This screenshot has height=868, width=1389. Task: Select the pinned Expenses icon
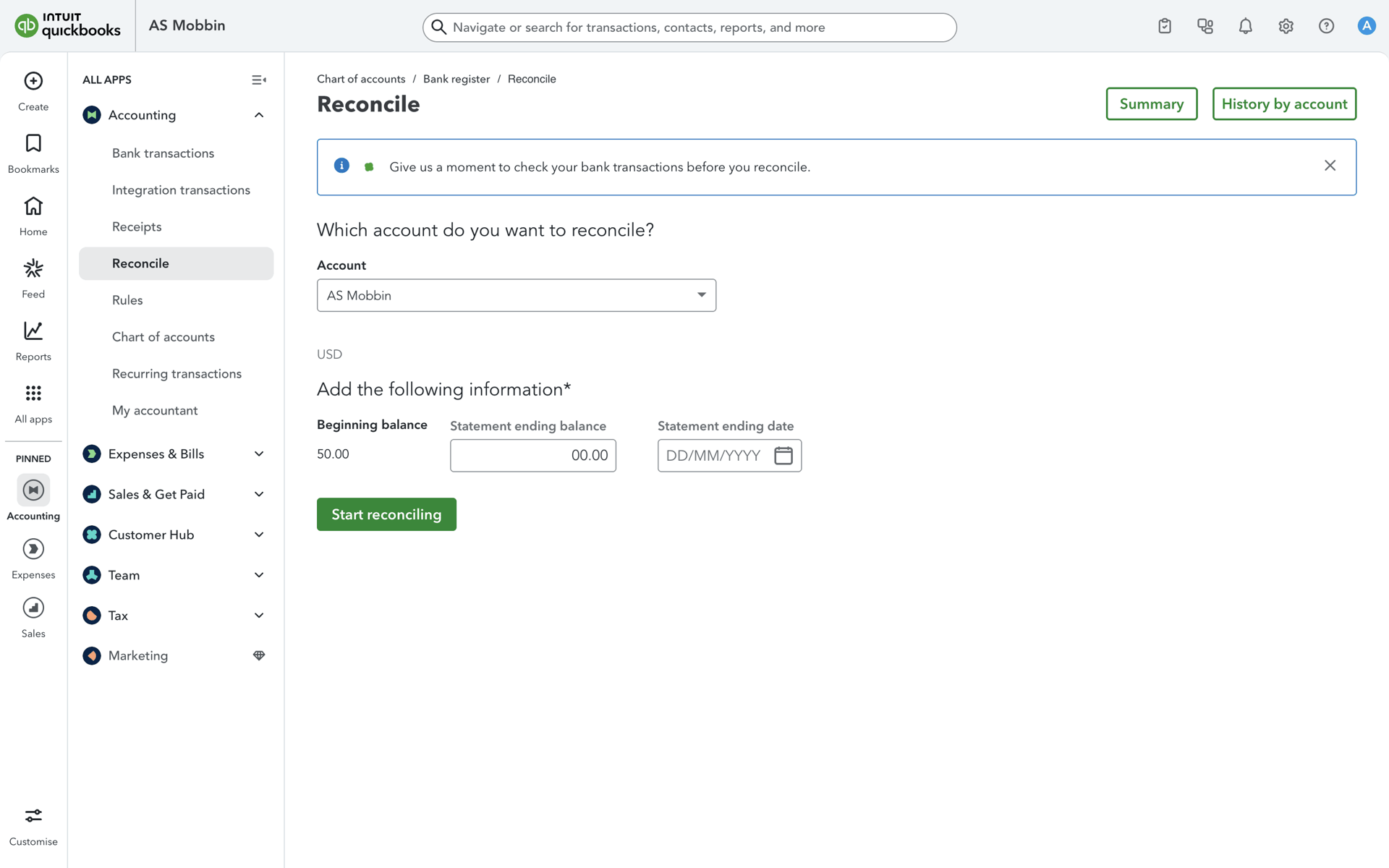click(33, 549)
